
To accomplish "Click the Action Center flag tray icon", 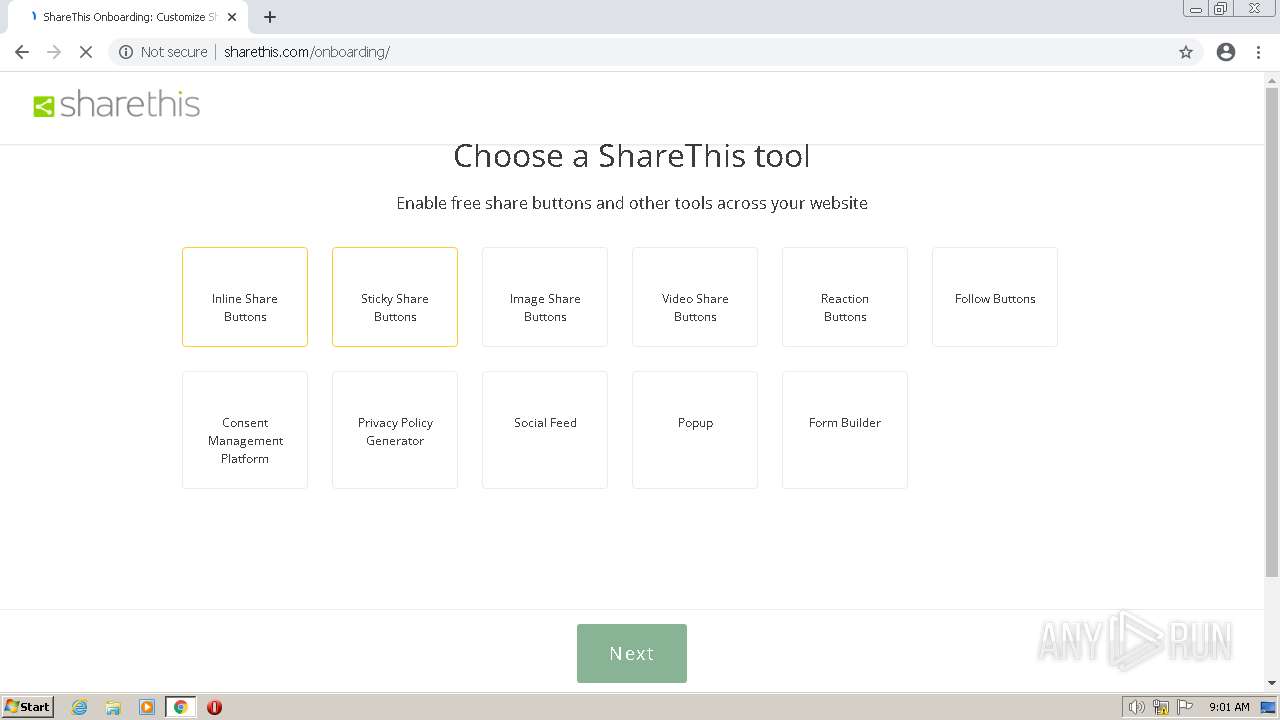I will point(1185,707).
